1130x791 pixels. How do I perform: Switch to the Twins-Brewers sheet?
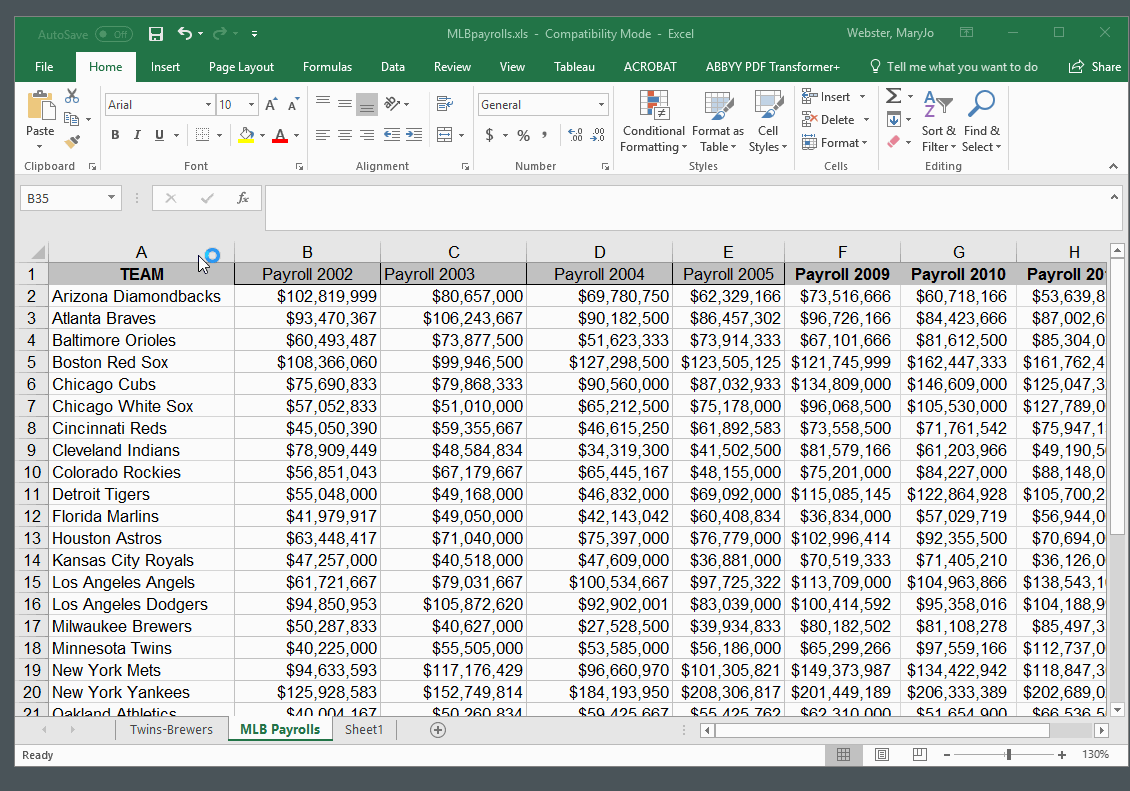pyautogui.click(x=171, y=729)
